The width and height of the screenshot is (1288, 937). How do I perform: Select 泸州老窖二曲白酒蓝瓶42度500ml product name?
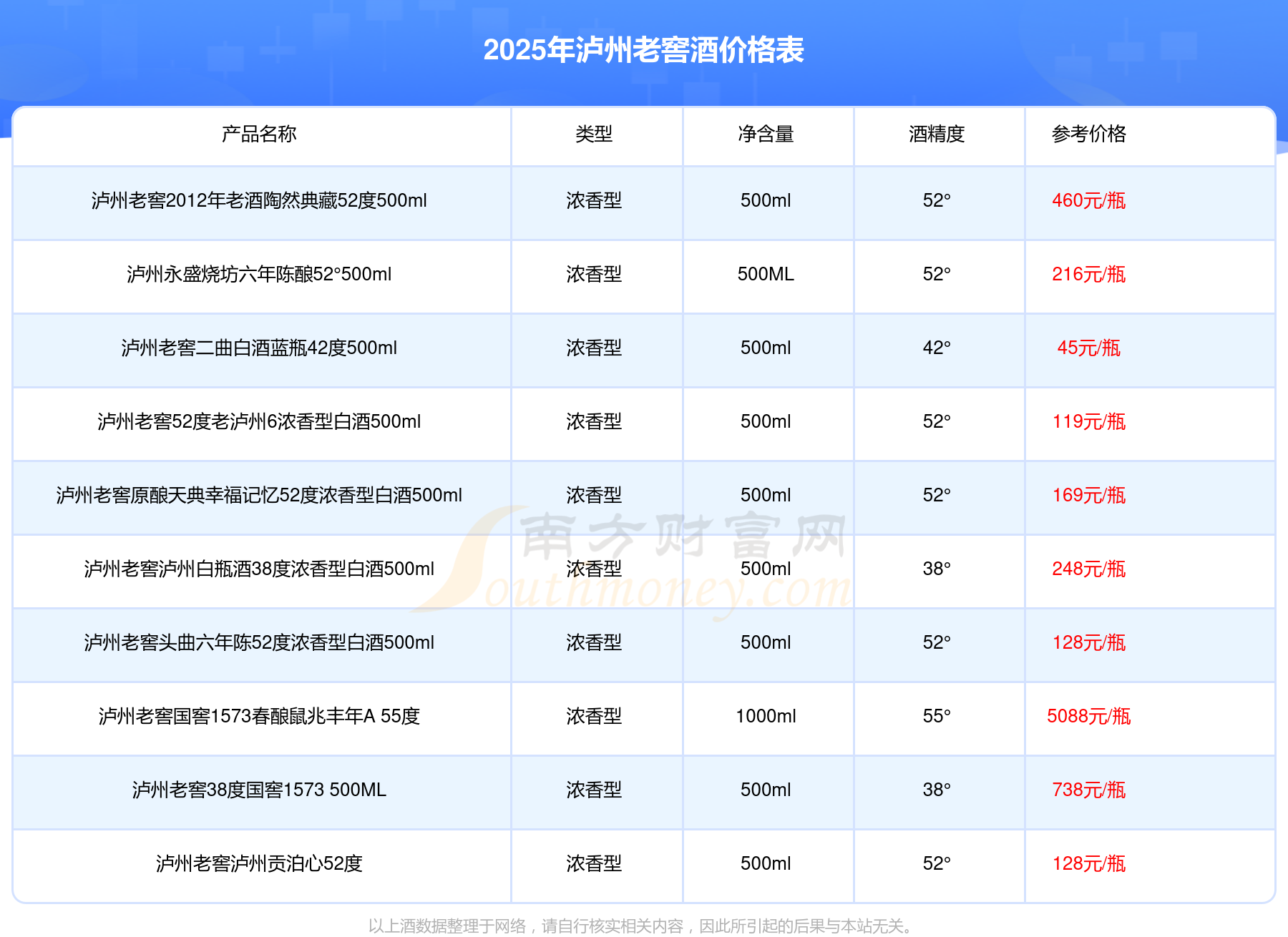click(259, 348)
